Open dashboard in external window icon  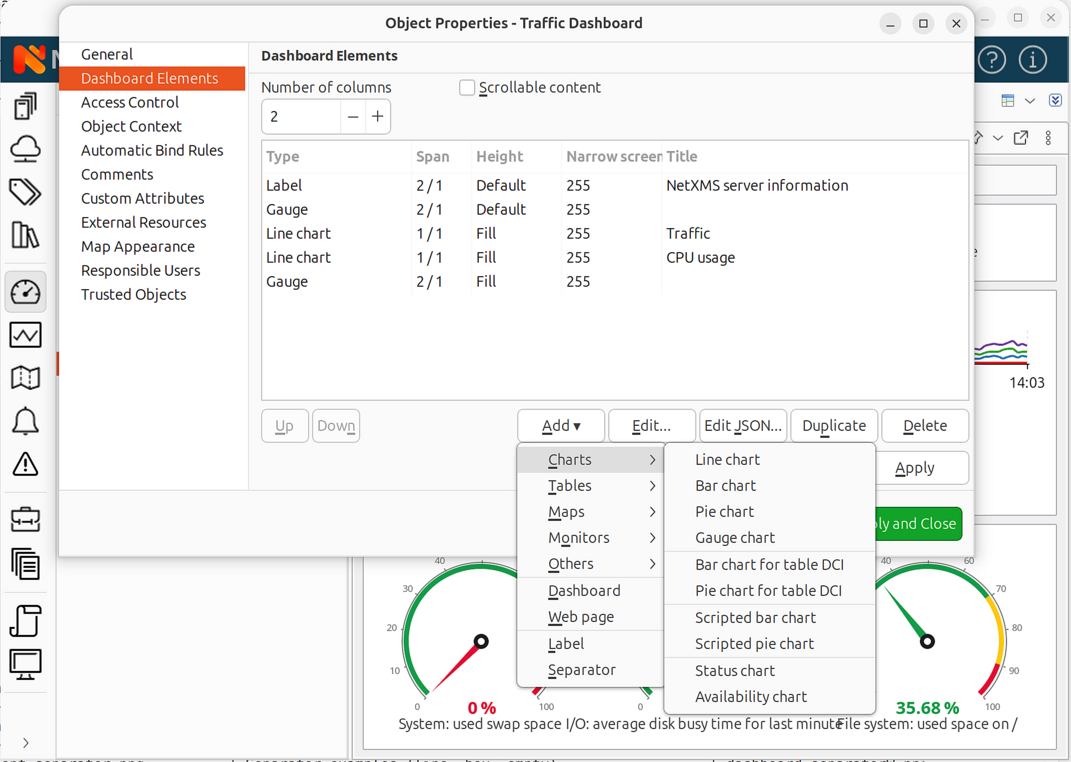tap(1021, 138)
